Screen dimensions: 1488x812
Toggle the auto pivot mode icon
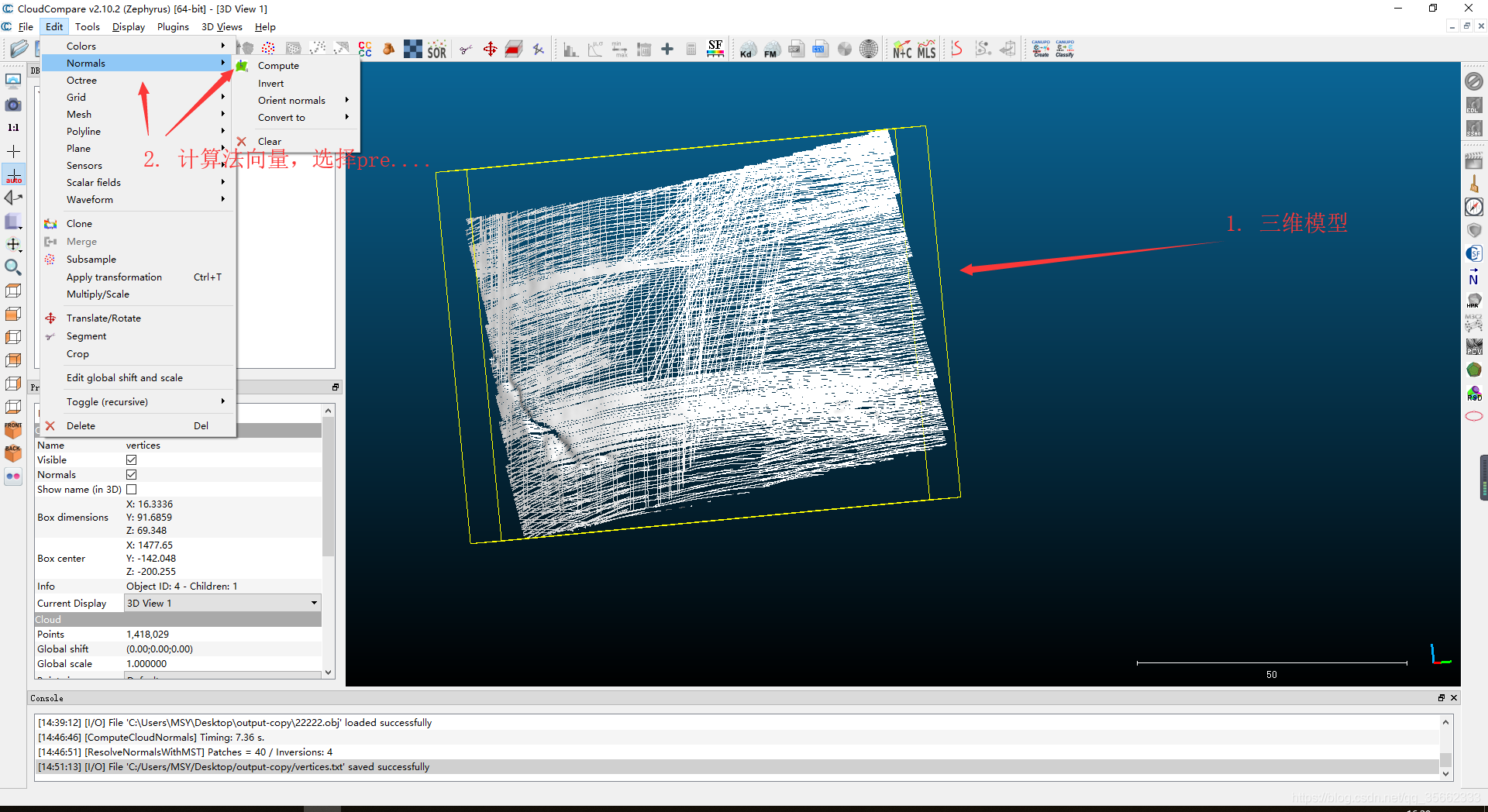13,174
